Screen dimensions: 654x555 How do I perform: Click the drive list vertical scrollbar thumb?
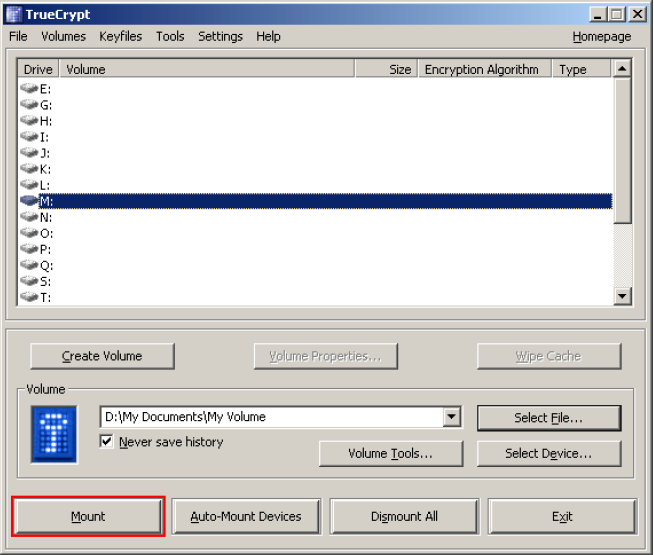pyautogui.click(x=622, y=151)
